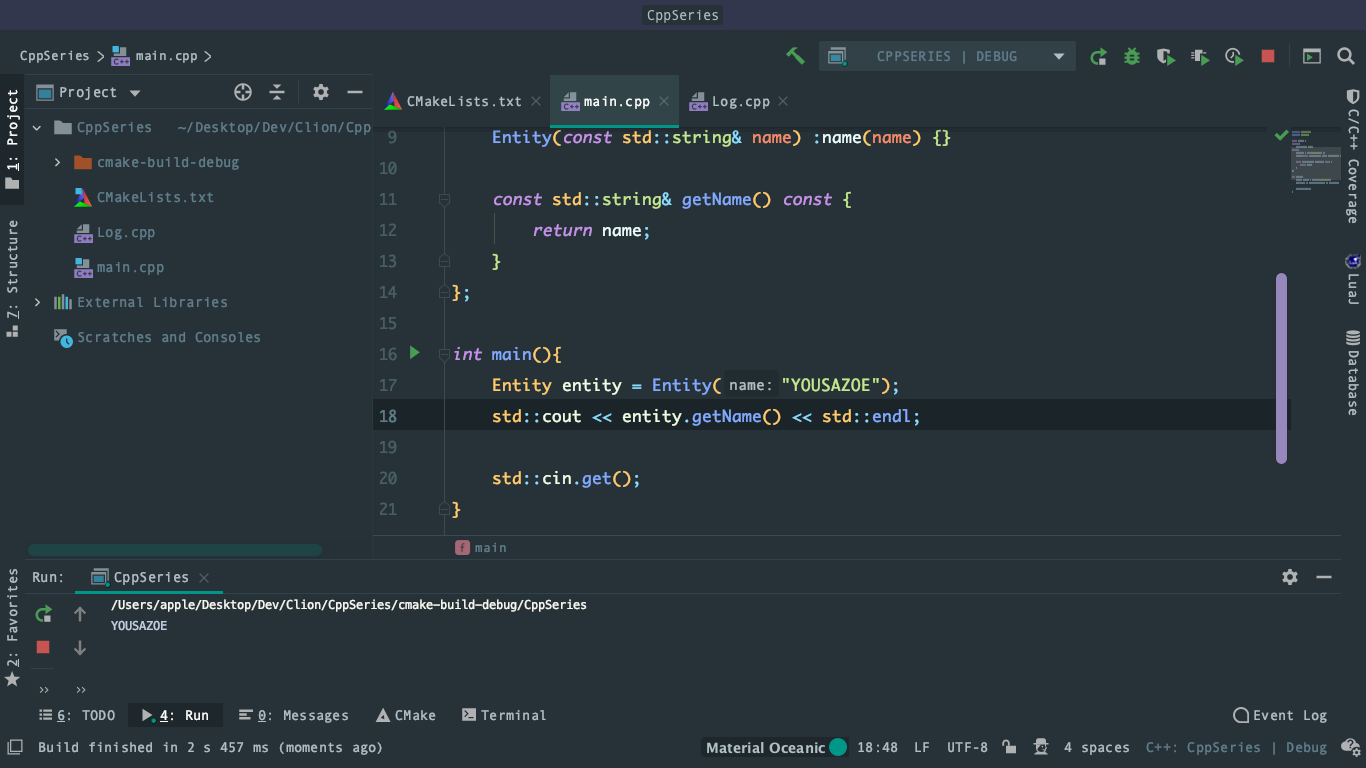Fold the getName() method at line 11

[x=444, y=200]
